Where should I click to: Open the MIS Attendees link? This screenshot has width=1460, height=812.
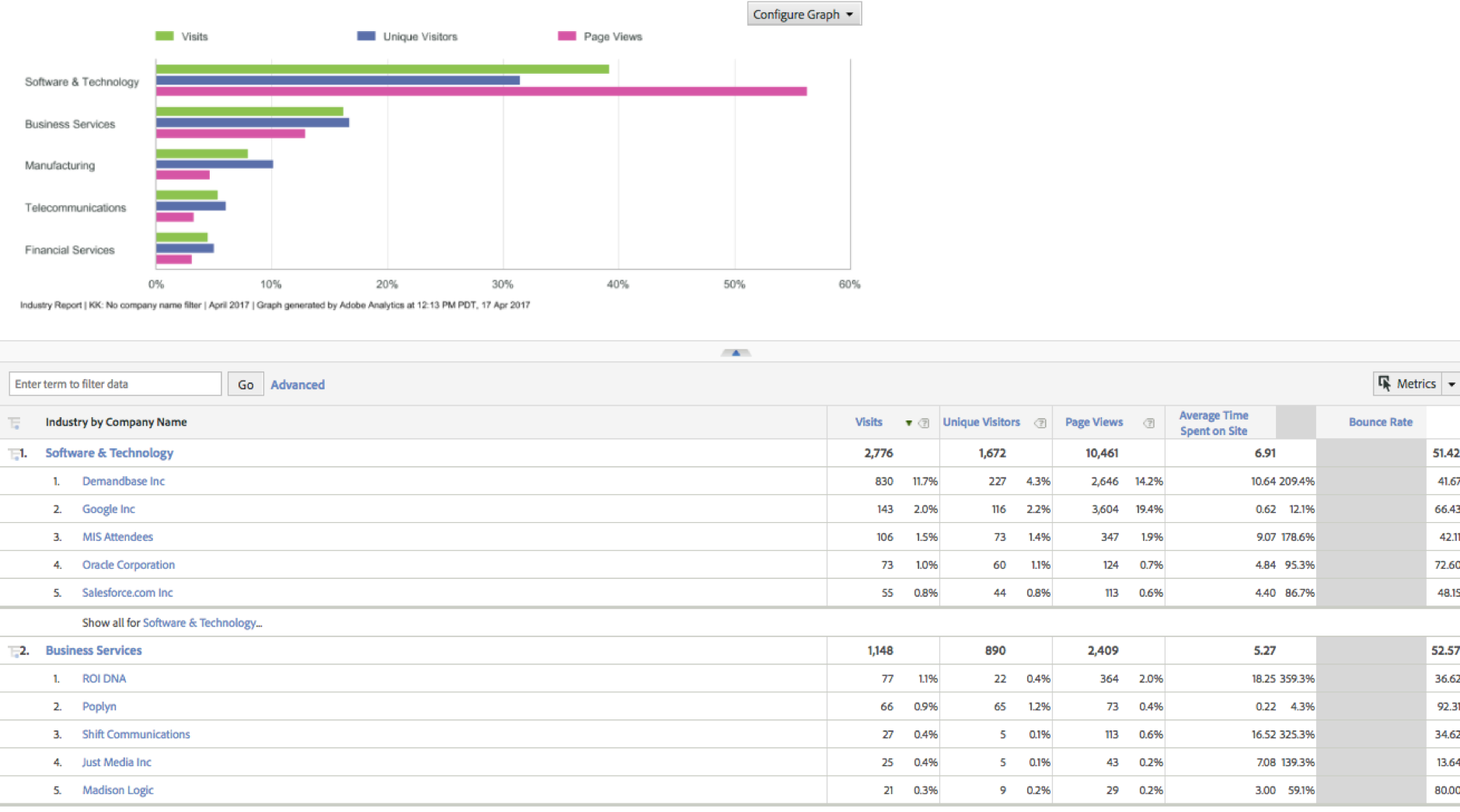click(118, 537)
